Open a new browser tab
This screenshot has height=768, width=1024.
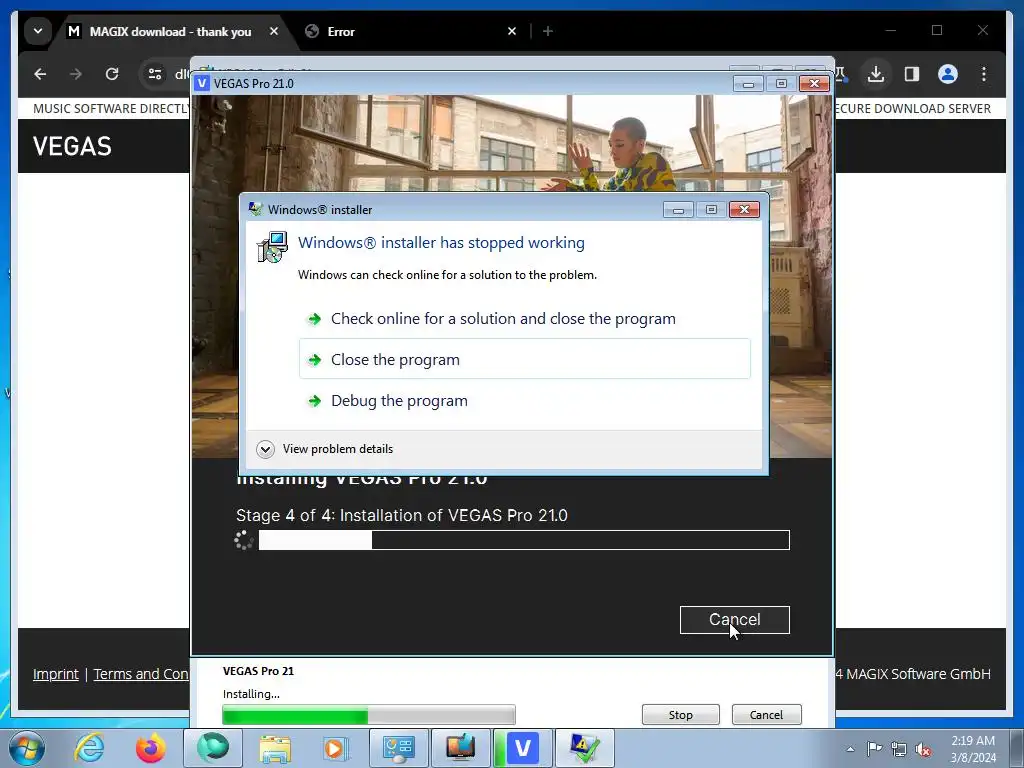pyautogui.click(x=548, y=31)
